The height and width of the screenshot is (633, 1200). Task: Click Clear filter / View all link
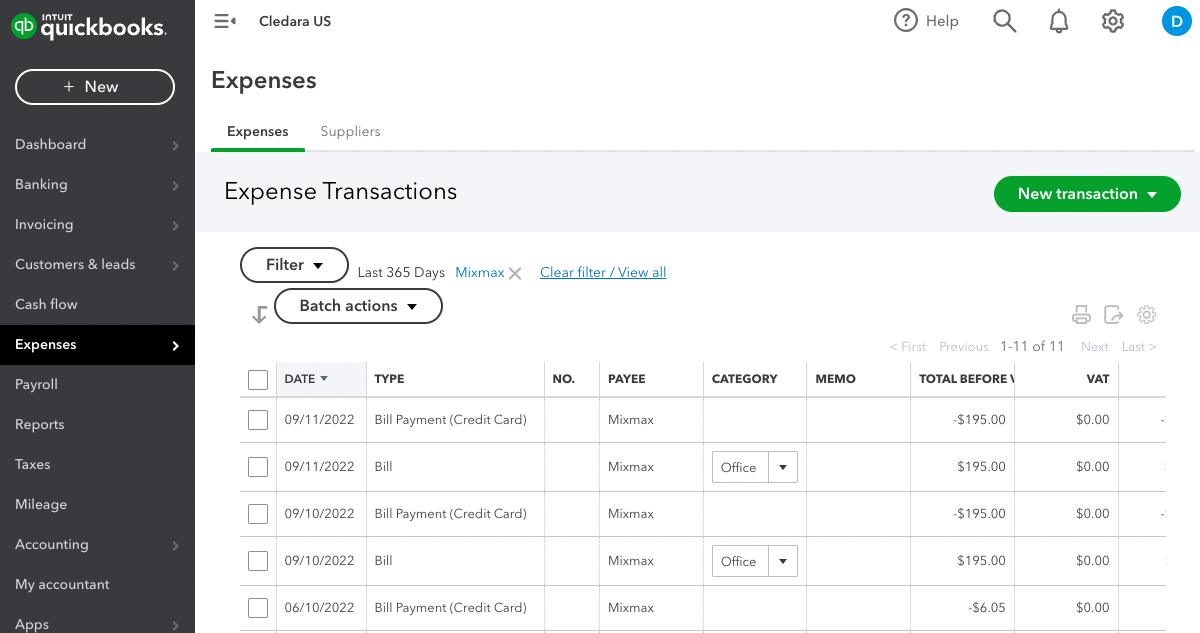(603, 272)
